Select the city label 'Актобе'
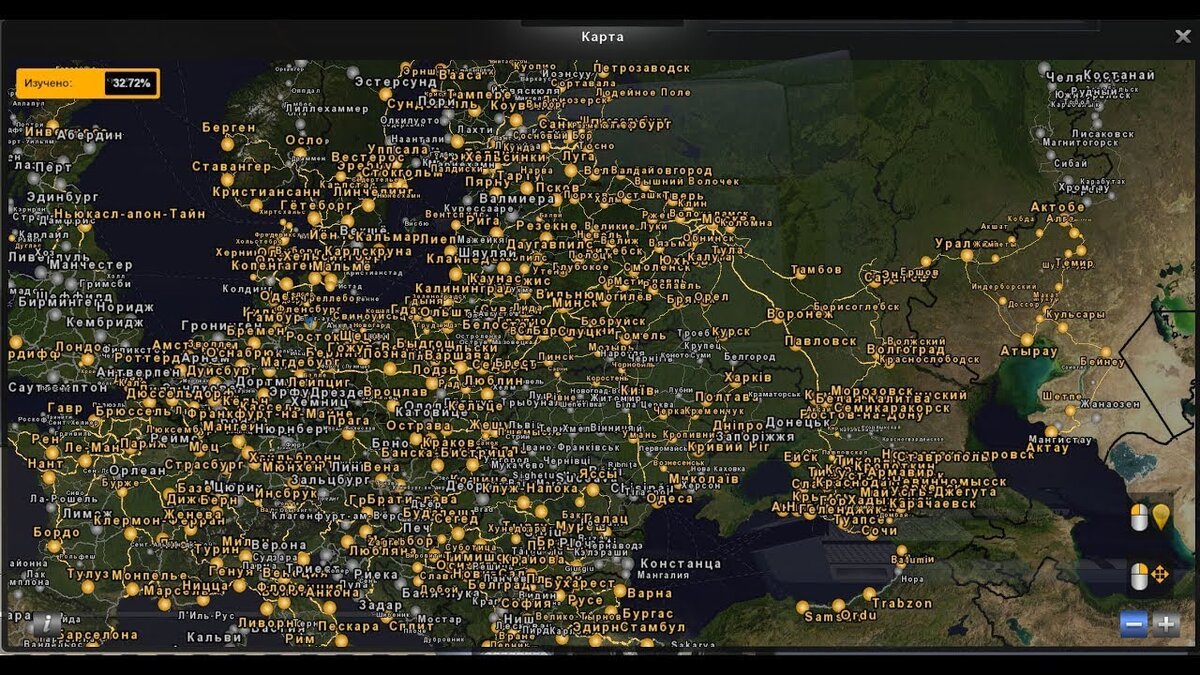Screen dimensions: 1200x675 [1059, 207]
